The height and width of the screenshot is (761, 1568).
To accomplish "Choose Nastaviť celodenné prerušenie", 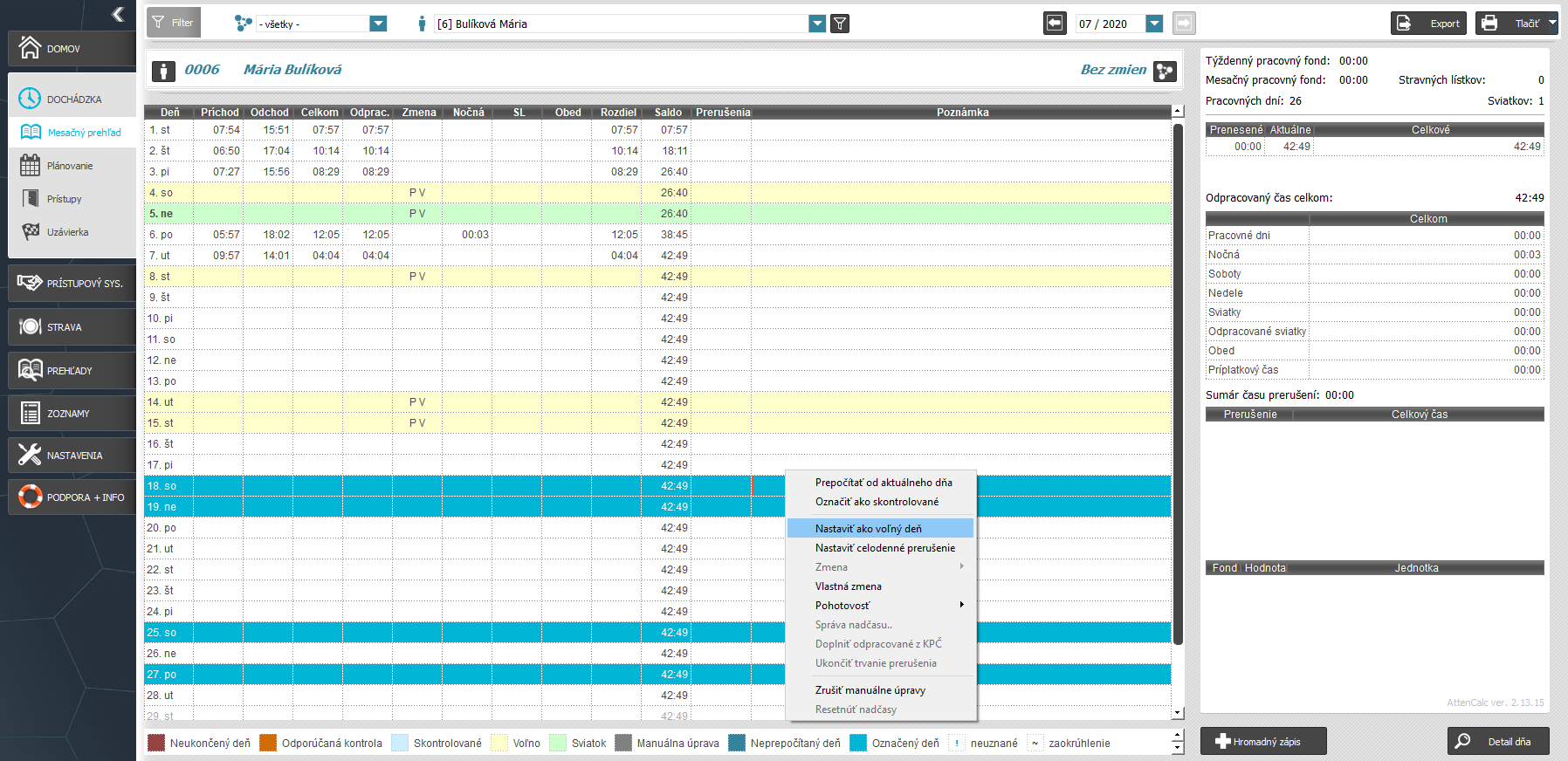I will tap(882, 547).
